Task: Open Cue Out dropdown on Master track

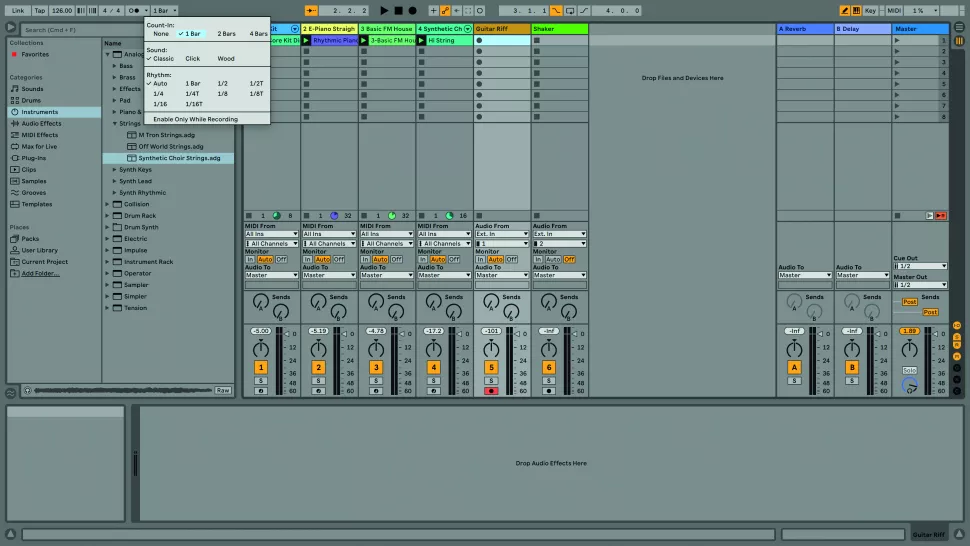Action: [919, 266]
